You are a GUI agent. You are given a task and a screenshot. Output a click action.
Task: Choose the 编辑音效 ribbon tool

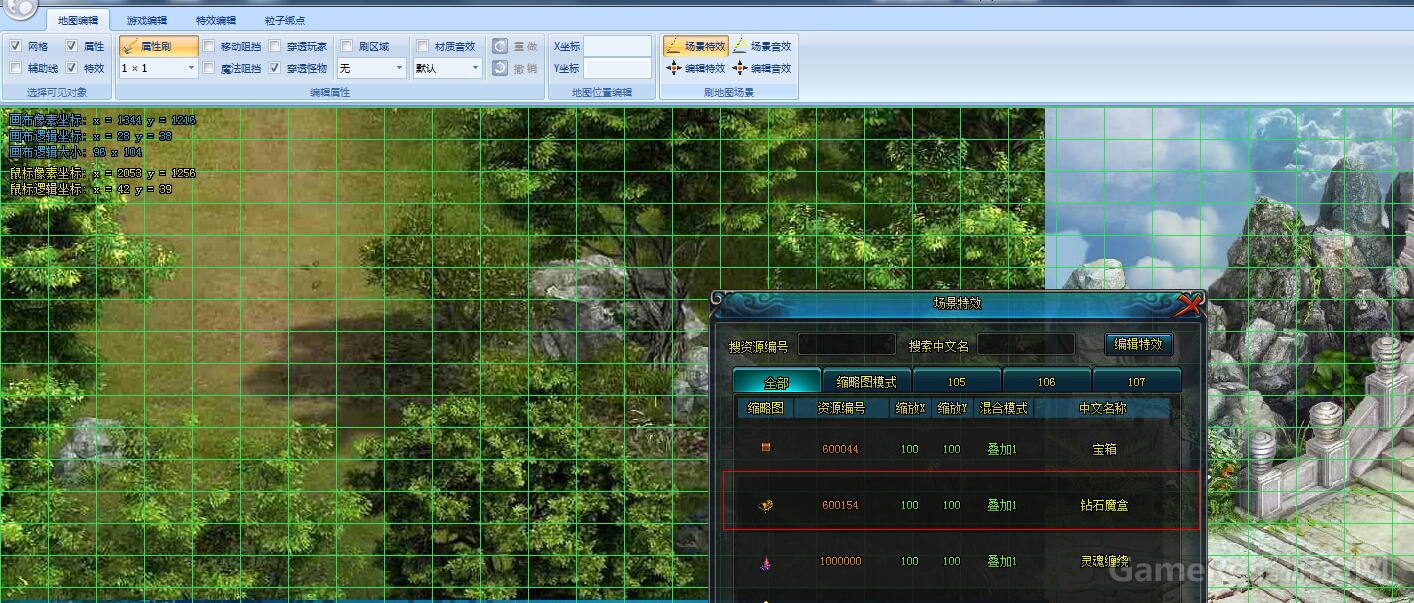tap(762, 68)
